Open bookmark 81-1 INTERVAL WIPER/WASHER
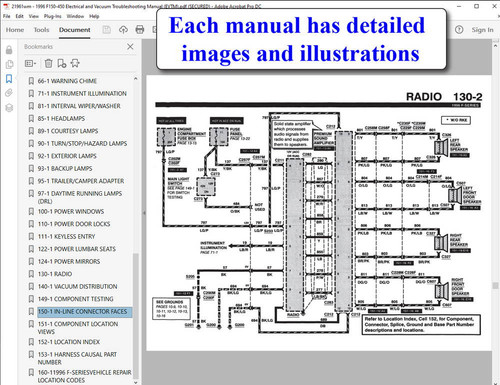500x385 pixels. (x=79, y=106)
